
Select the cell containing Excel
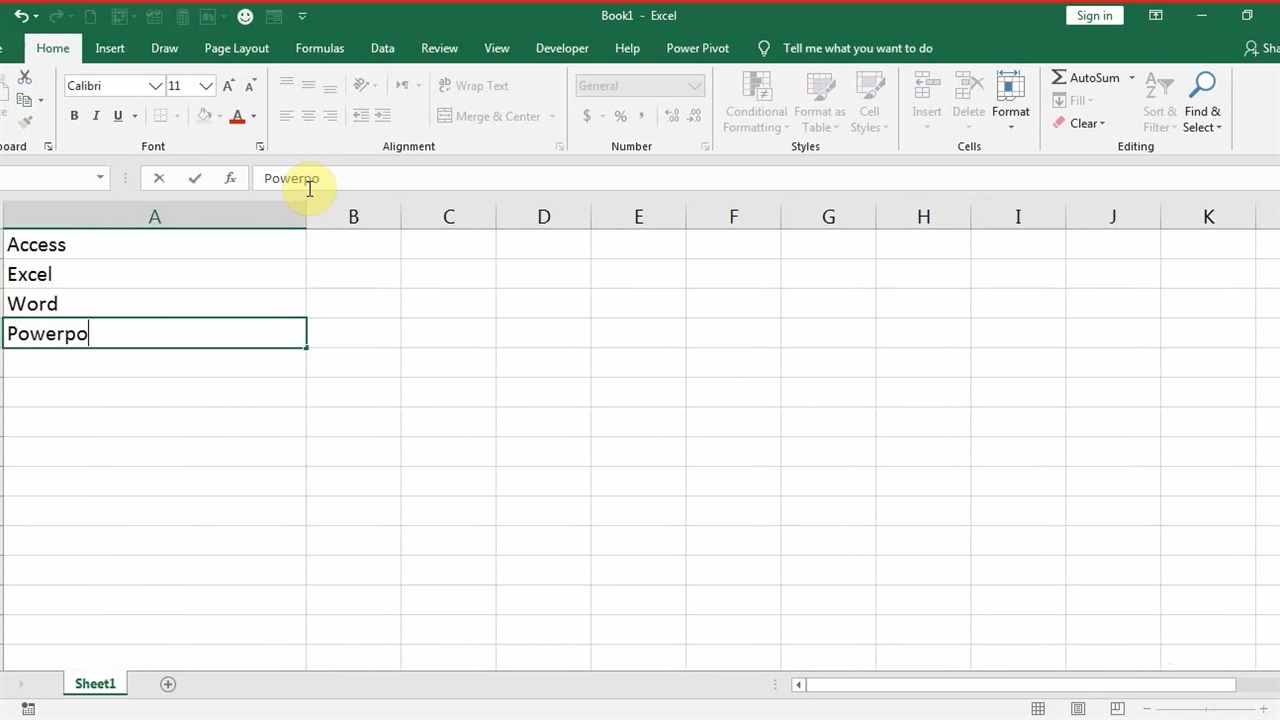(154, 274)
